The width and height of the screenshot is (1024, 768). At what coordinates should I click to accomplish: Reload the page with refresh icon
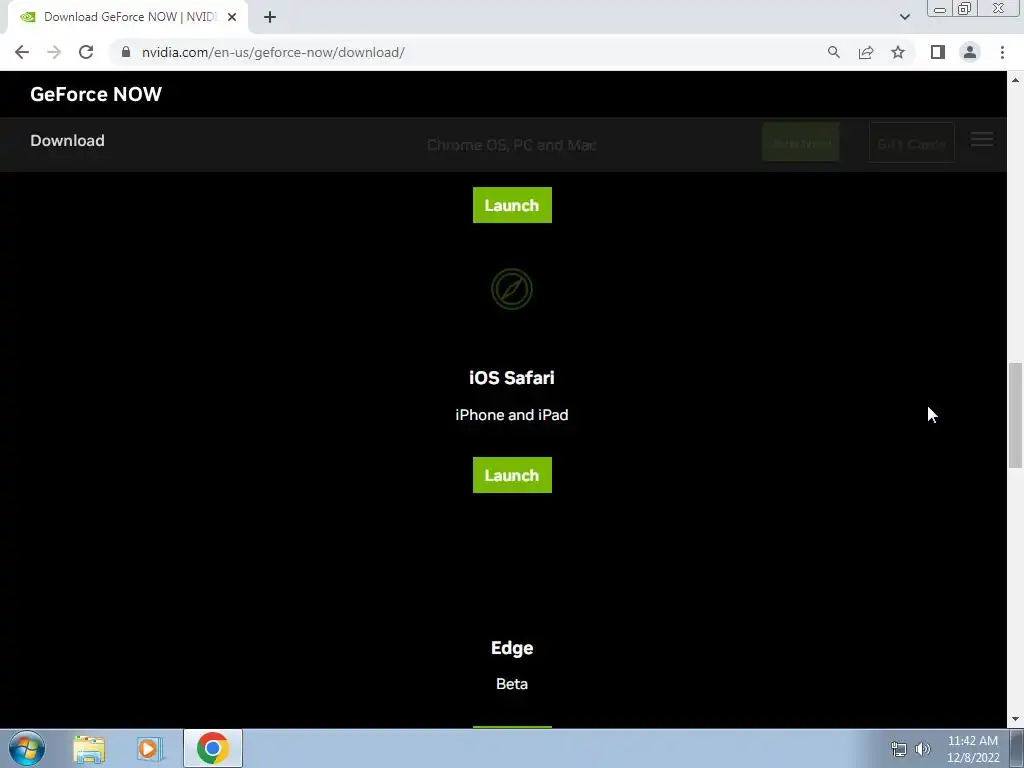click(x=86, y=52)
